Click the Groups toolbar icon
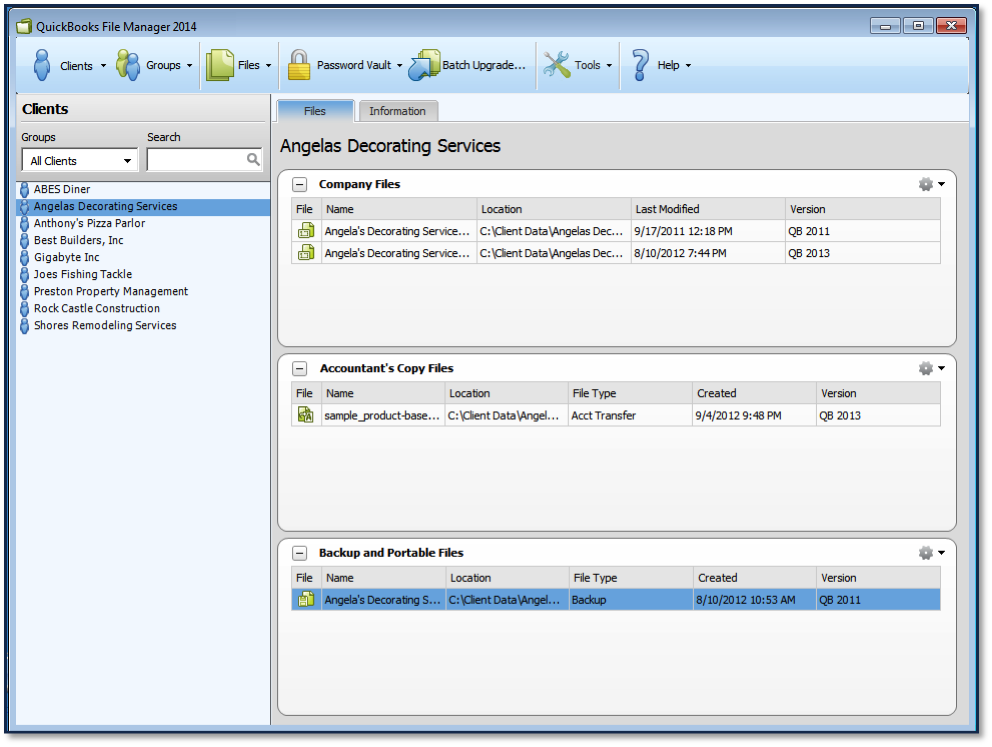 [128, 65]
